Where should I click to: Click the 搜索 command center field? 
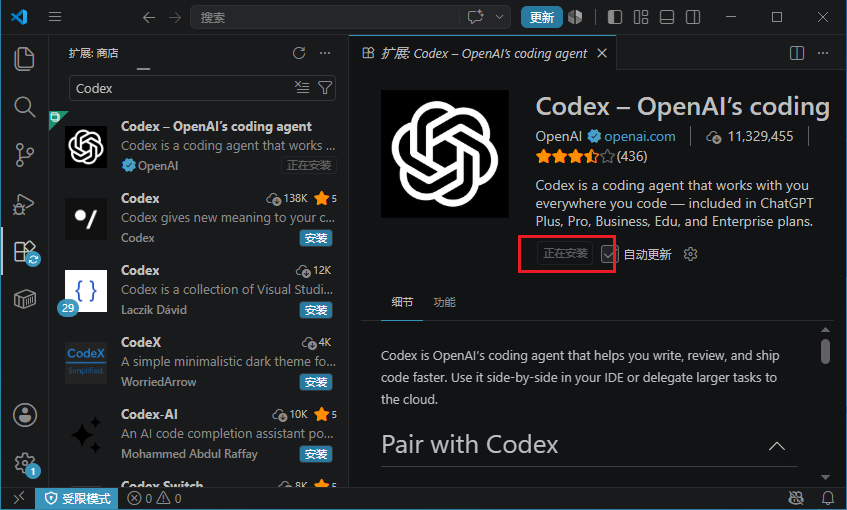(325, 17)
